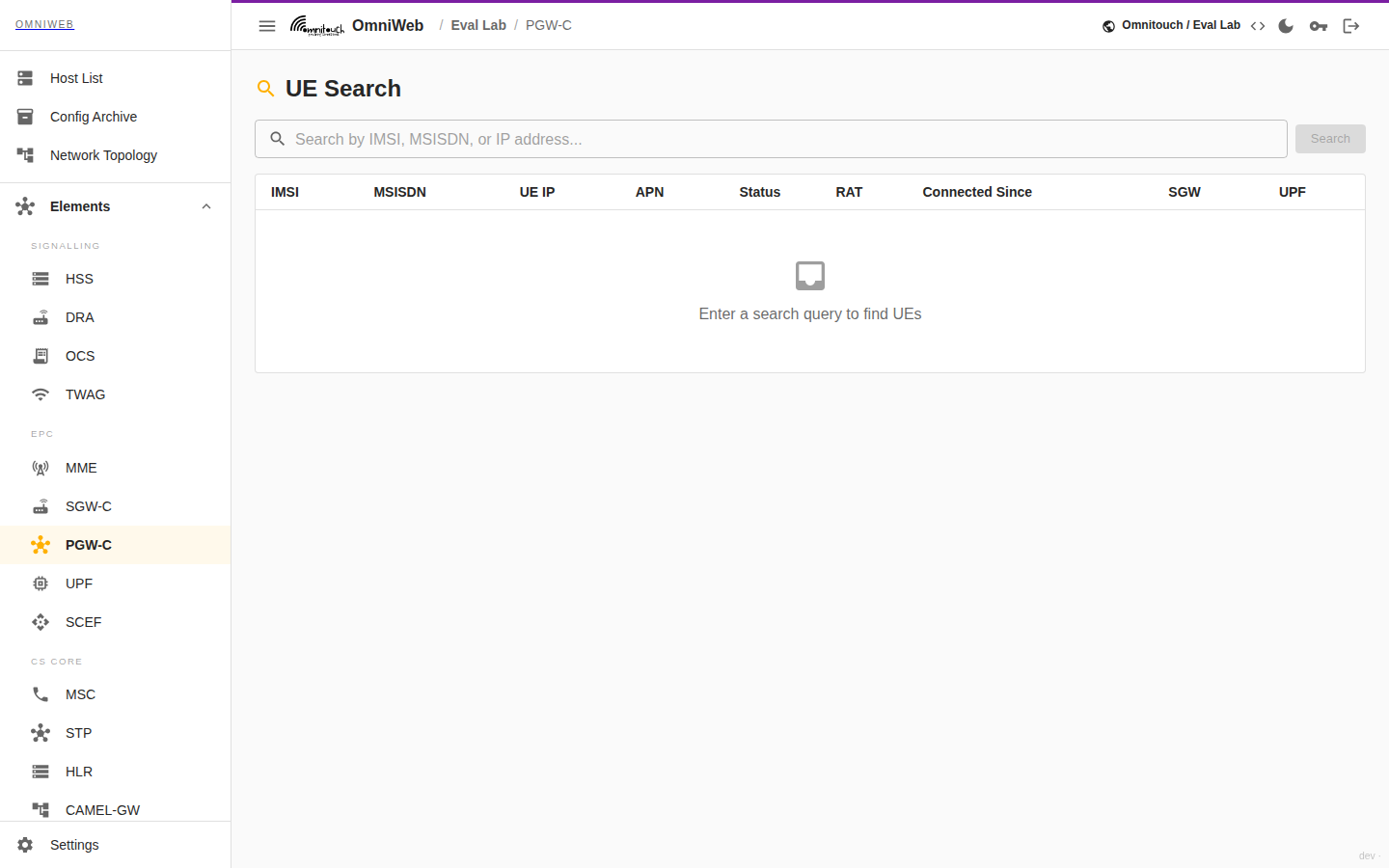This screenshot has height=868, width=1389.
Task: Click the globe icon beside Omnitouch / Eval Lab
Action: [1109, 26]
